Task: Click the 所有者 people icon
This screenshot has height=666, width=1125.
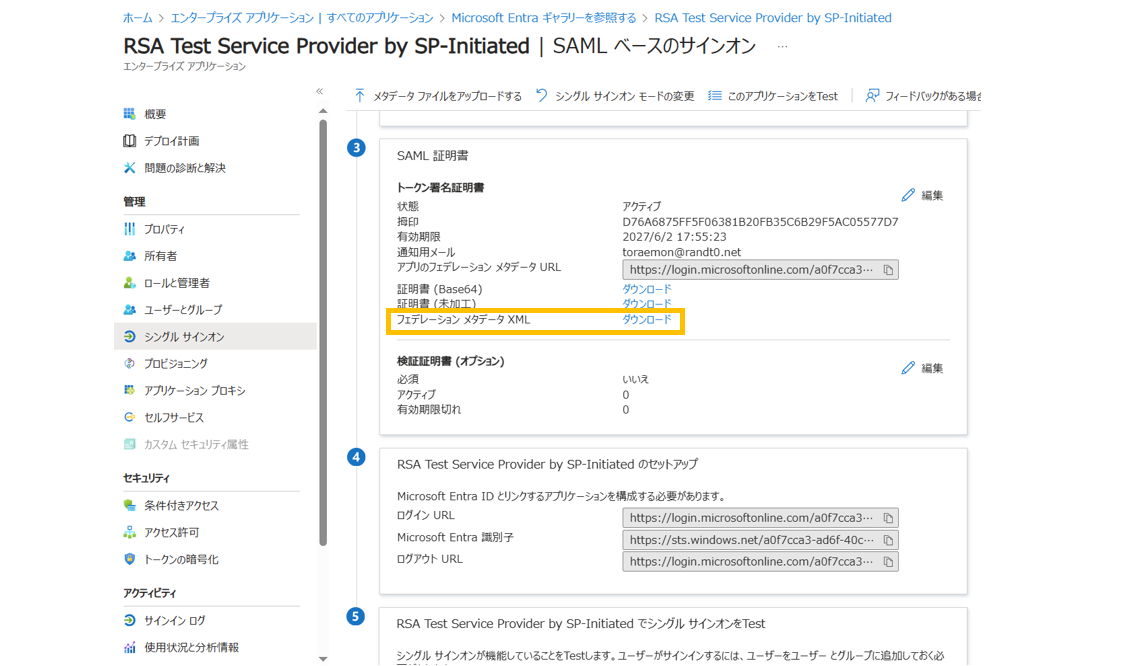Action: click(x=129, y=255)
